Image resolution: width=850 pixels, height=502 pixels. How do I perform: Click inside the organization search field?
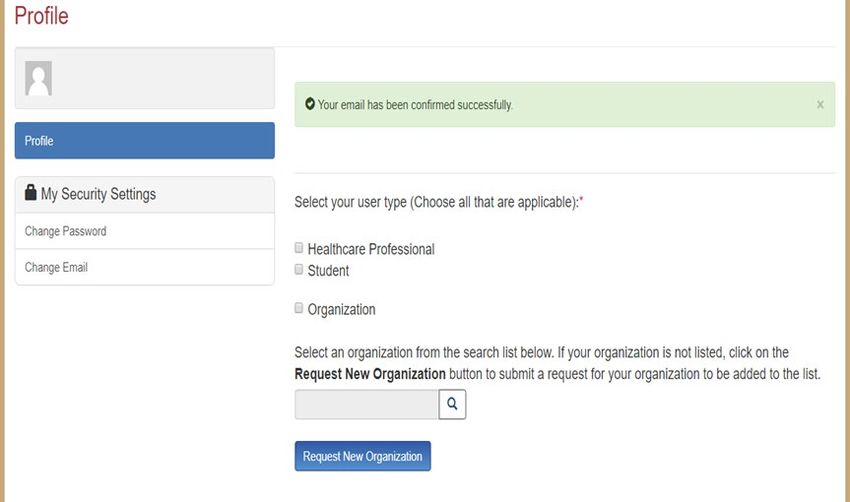[366, 404]
